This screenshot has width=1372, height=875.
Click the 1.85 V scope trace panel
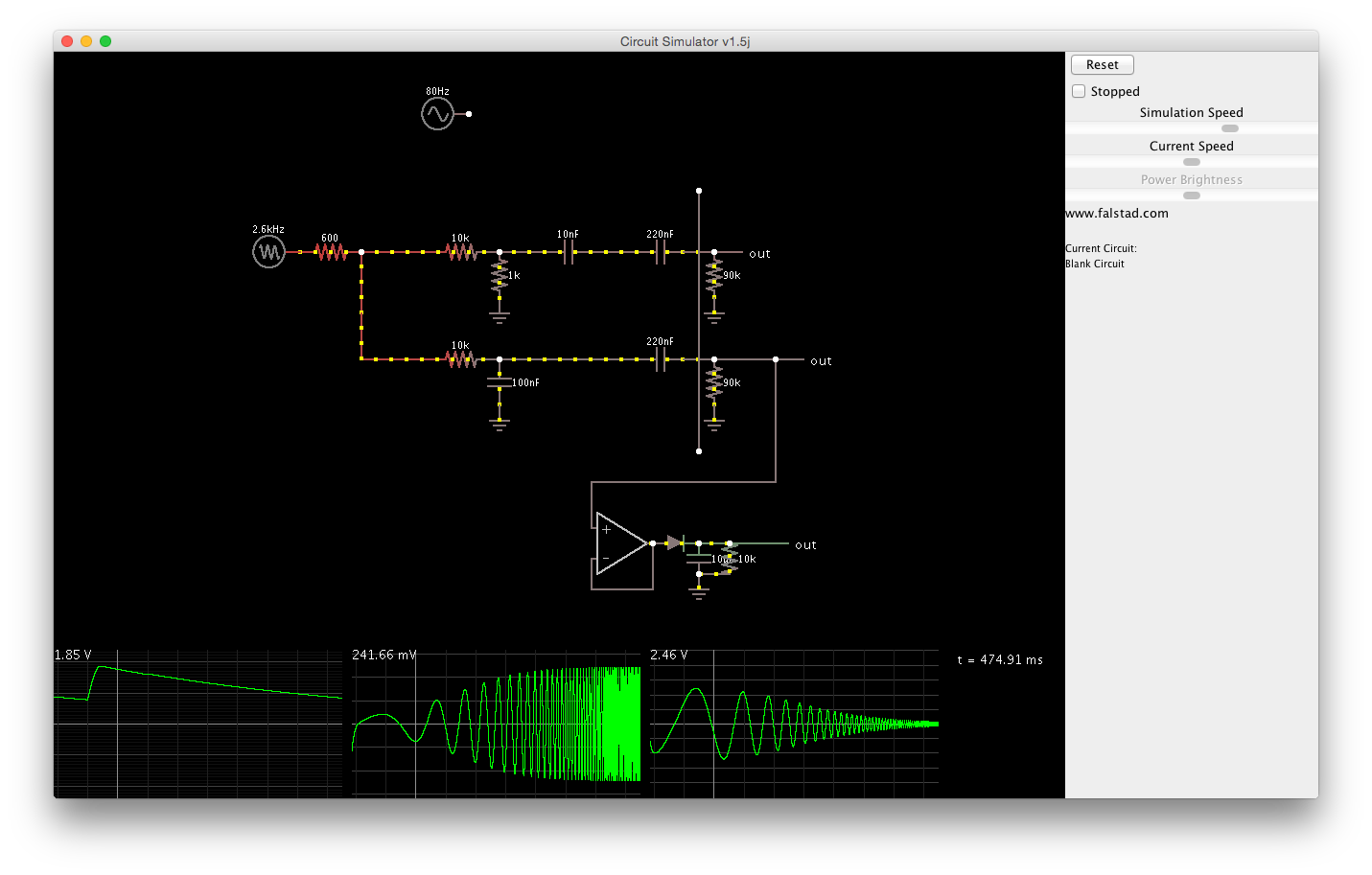[x=198, y=724]
